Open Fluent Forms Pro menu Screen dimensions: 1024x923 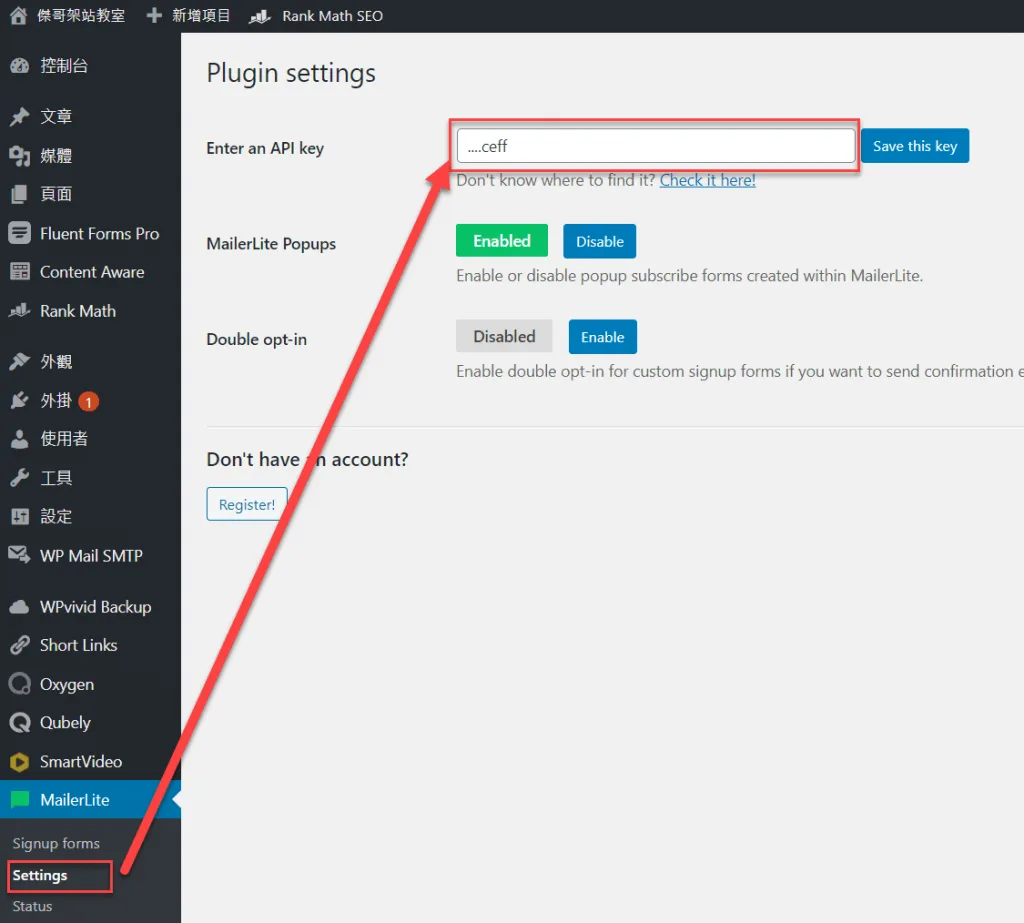(99, 233)
